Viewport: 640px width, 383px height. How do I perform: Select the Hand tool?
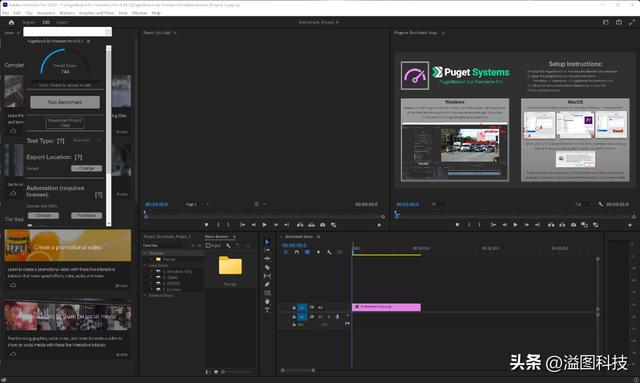pos(267,302)
